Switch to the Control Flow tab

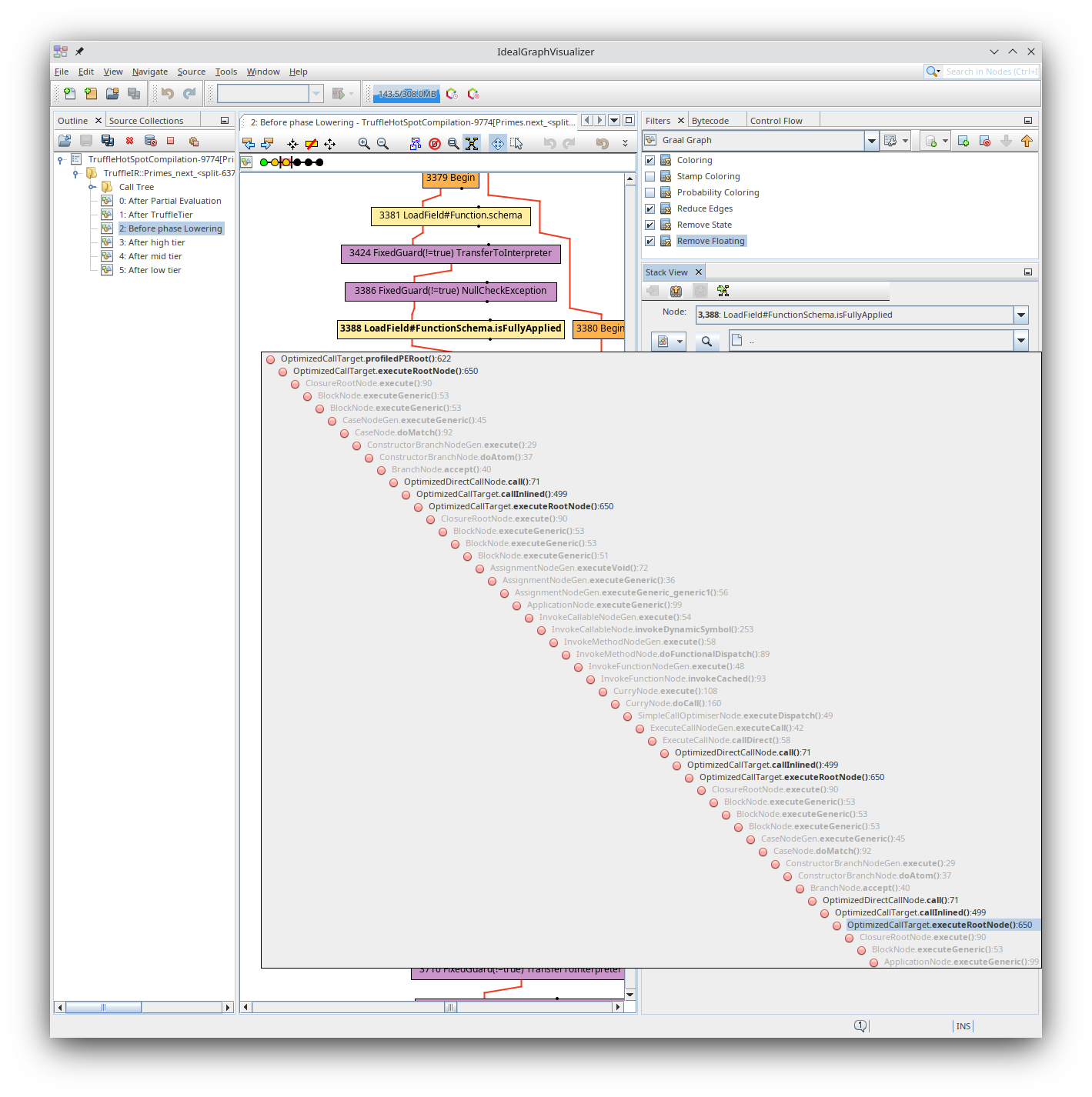tap(776, 121)
